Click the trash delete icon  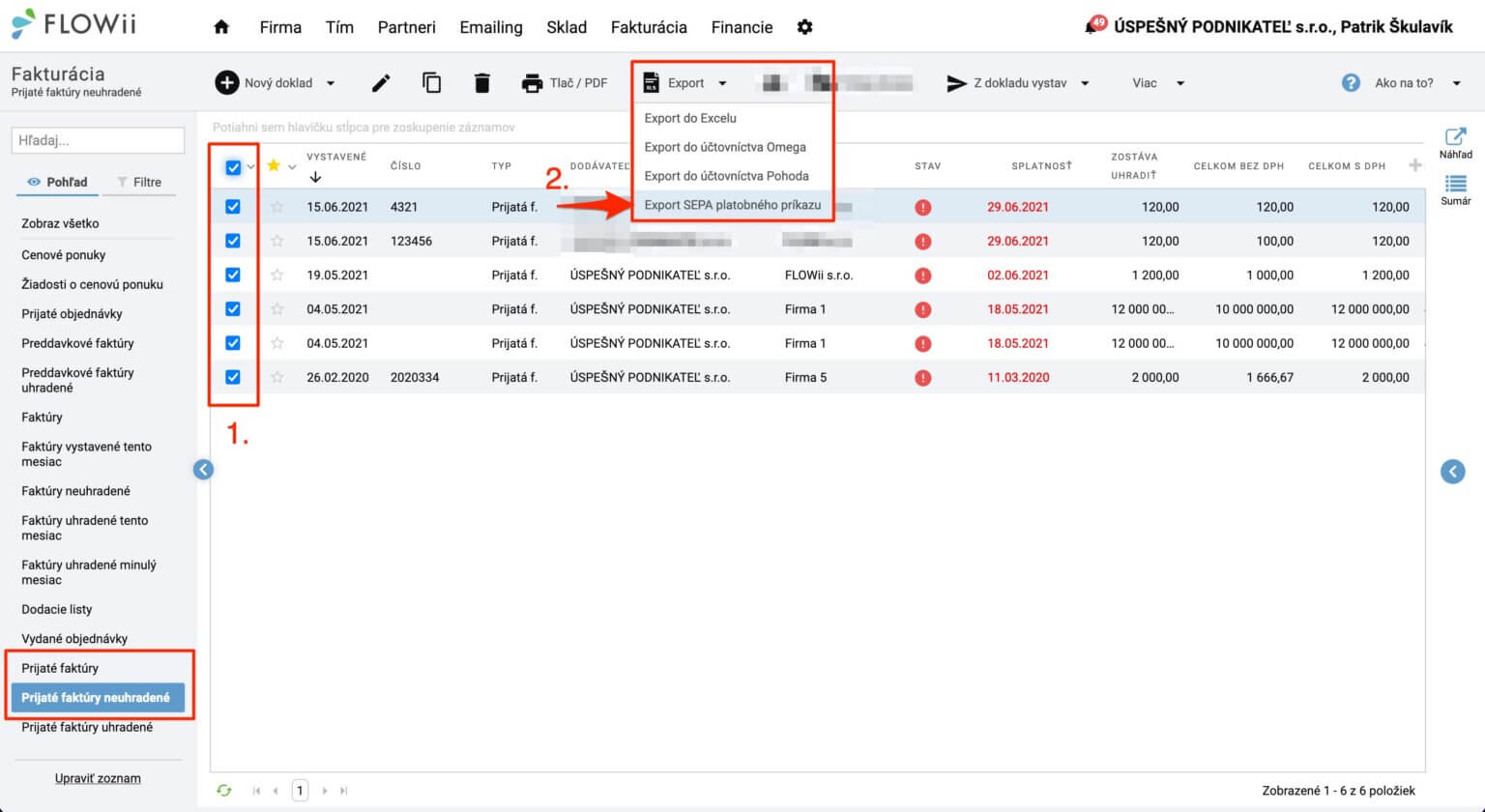click(482, 83)
